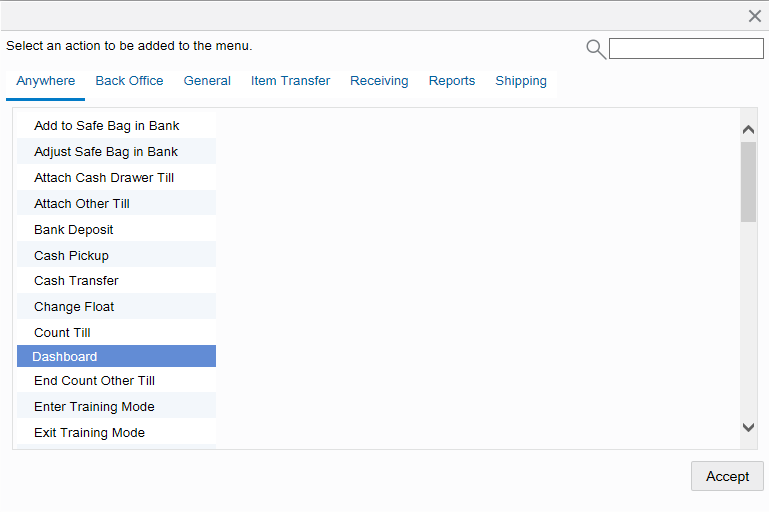Open the Back Office tab
The image size is (769, 512).
click(x=129, y=81)
